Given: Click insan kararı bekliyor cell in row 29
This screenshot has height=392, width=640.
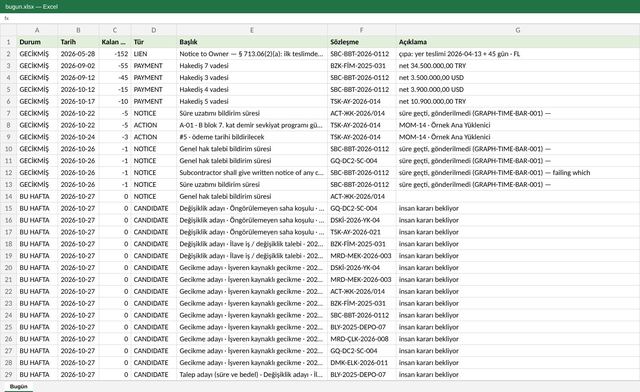Looking at the screenshot, I should 518,374.
